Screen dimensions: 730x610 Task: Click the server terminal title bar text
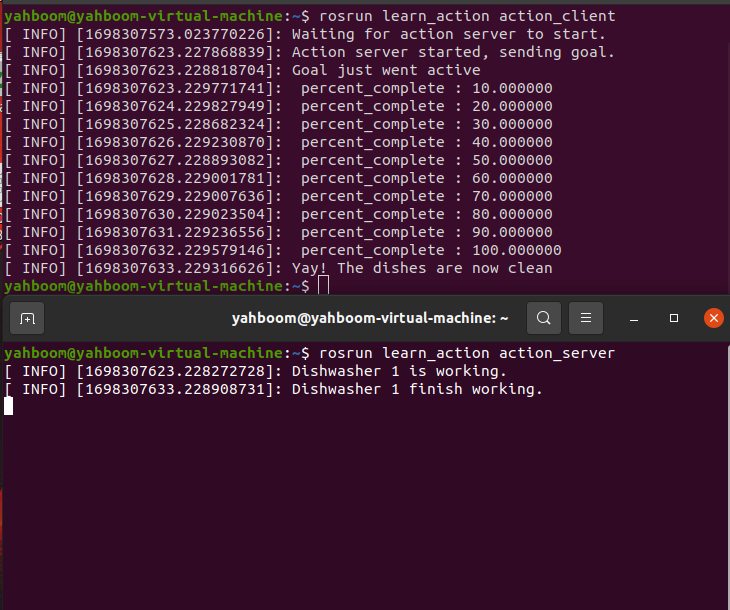pos(370,318)
